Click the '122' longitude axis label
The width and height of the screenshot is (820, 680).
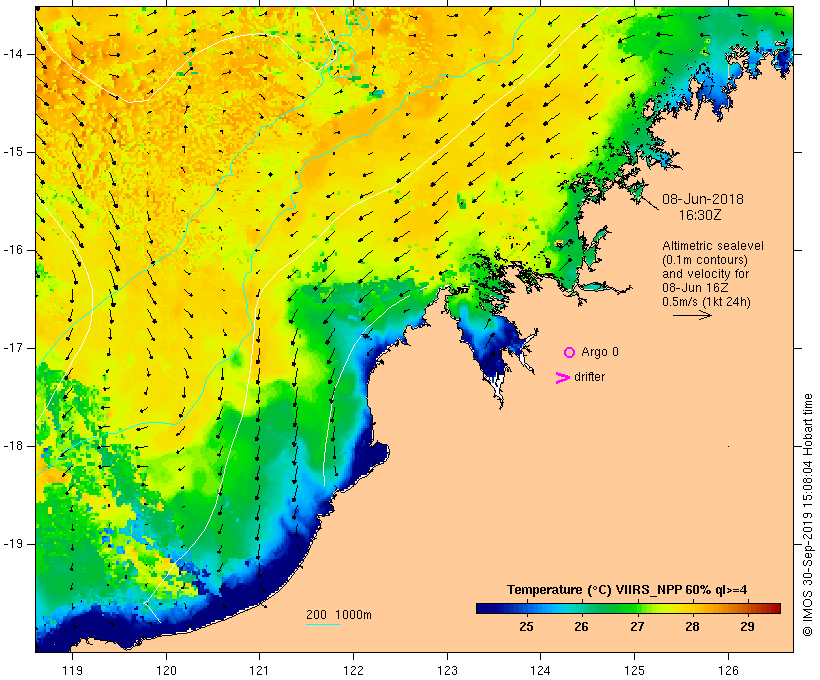point(354,670)
